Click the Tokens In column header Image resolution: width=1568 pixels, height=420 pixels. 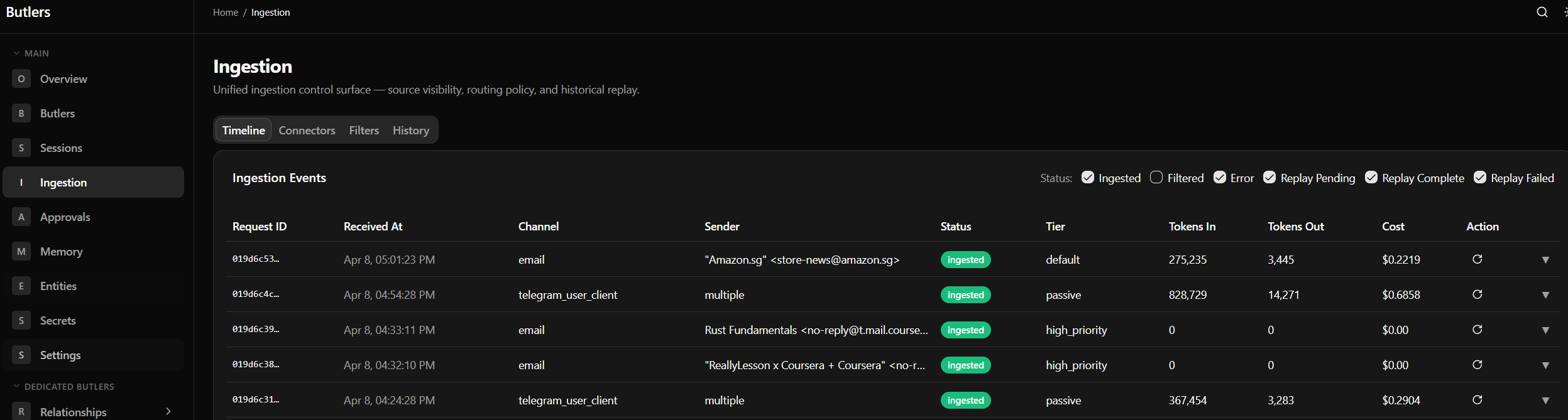(x=1192, y=226)
